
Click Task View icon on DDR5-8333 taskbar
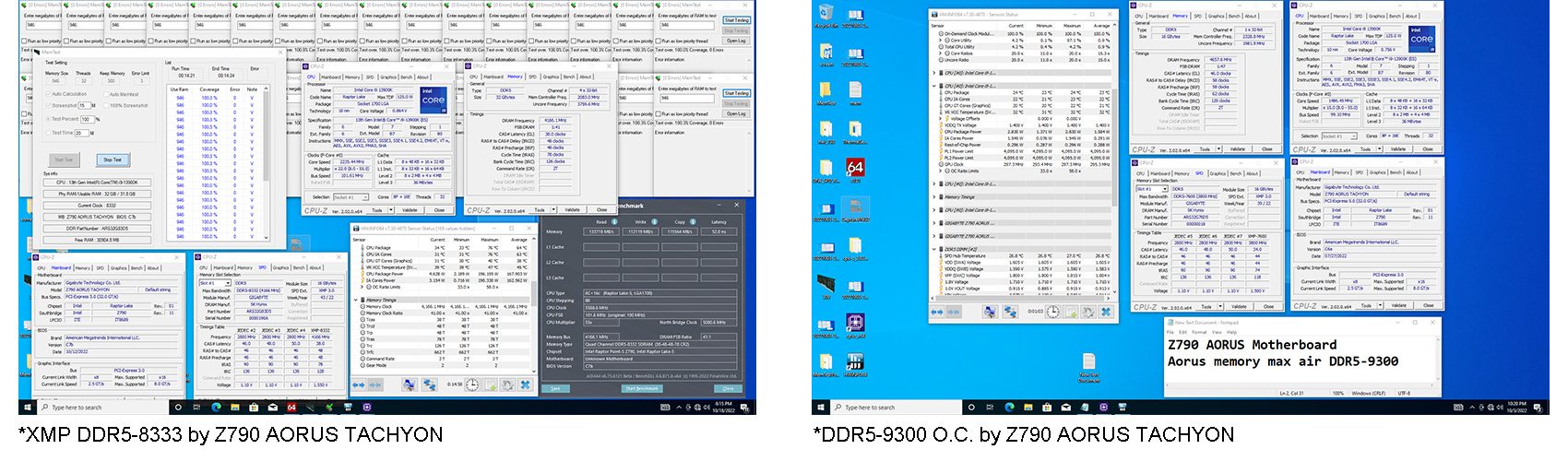coord(196,407)
